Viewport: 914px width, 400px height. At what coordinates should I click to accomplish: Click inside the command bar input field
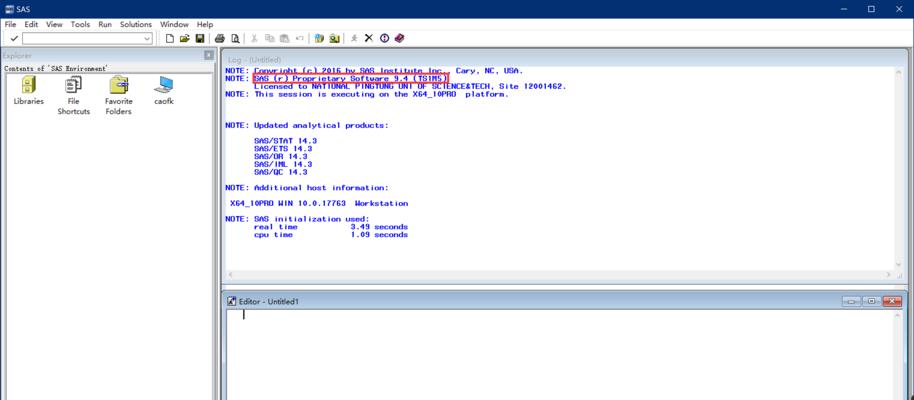click(83, 38)
